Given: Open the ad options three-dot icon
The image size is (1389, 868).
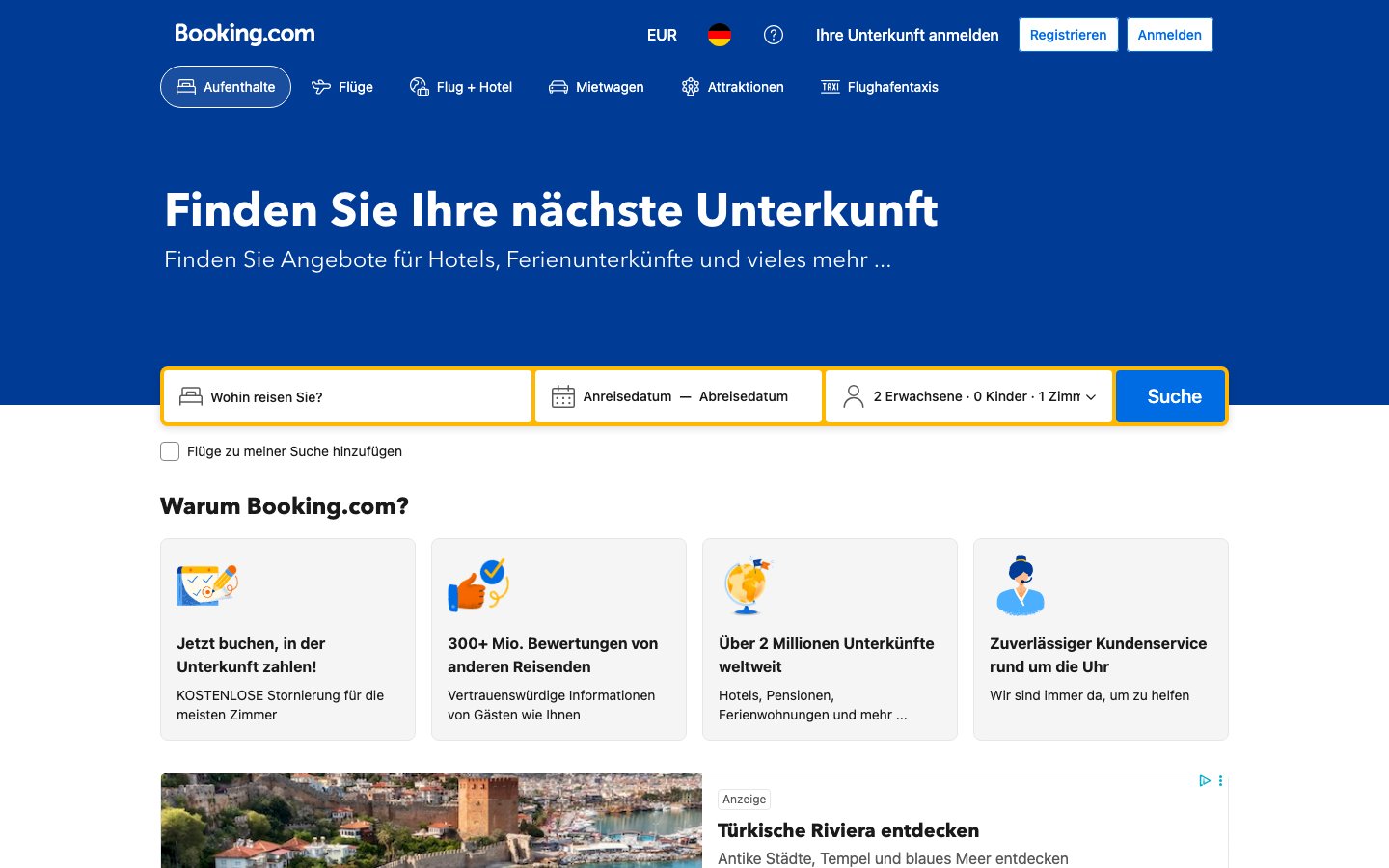Looking at the screenshot, I should click(1220, 781).
